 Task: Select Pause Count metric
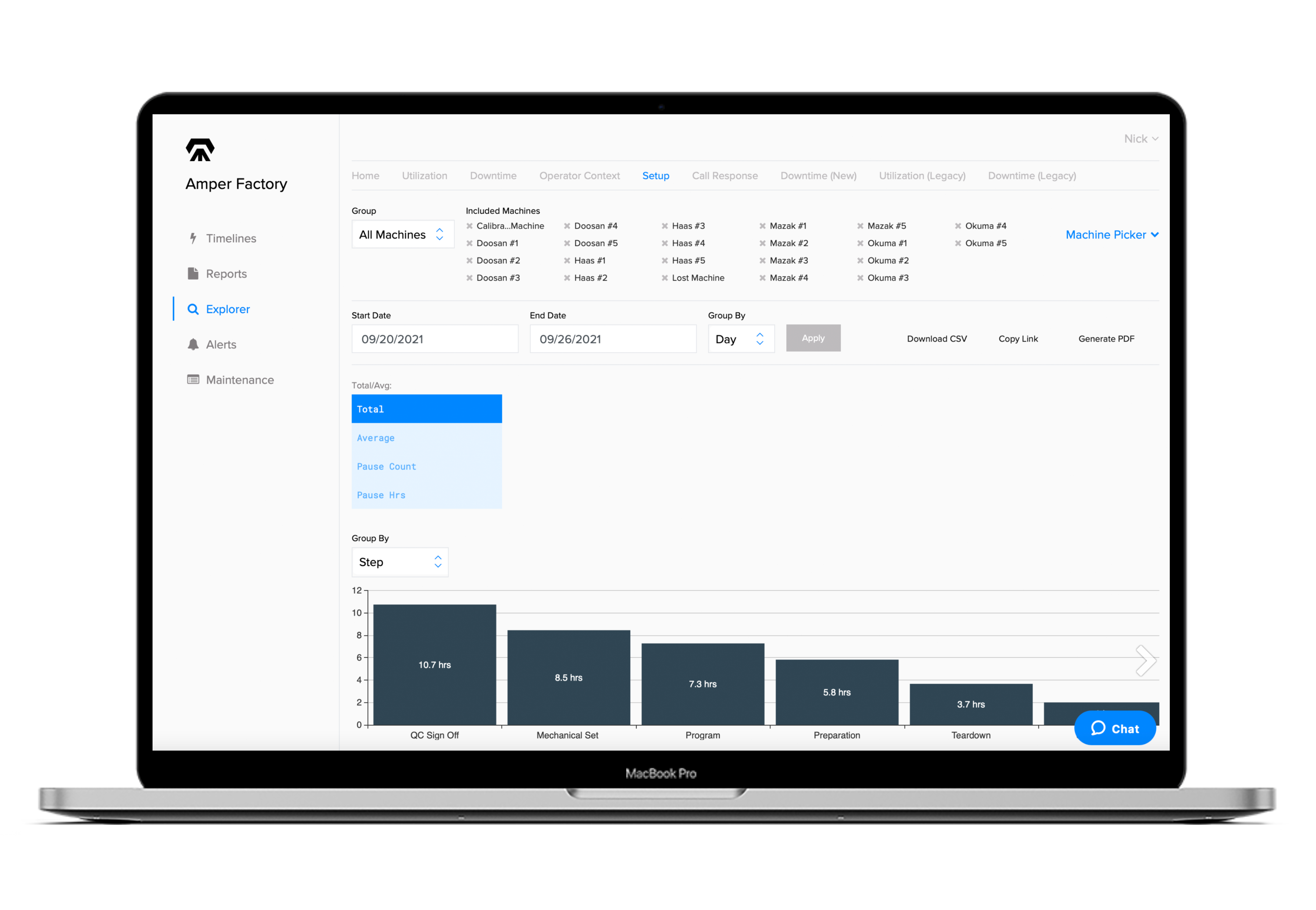coord(386,466)
